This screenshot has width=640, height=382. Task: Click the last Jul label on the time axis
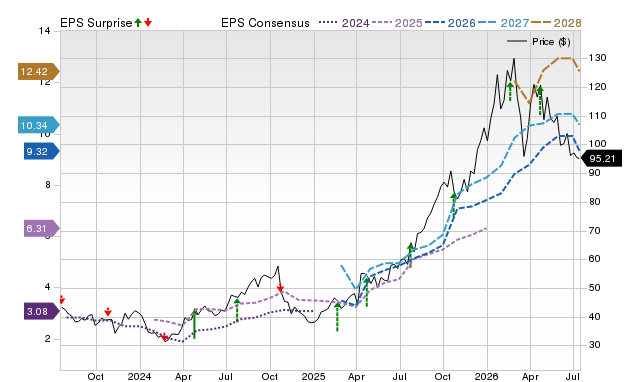(x=573, y=376)
